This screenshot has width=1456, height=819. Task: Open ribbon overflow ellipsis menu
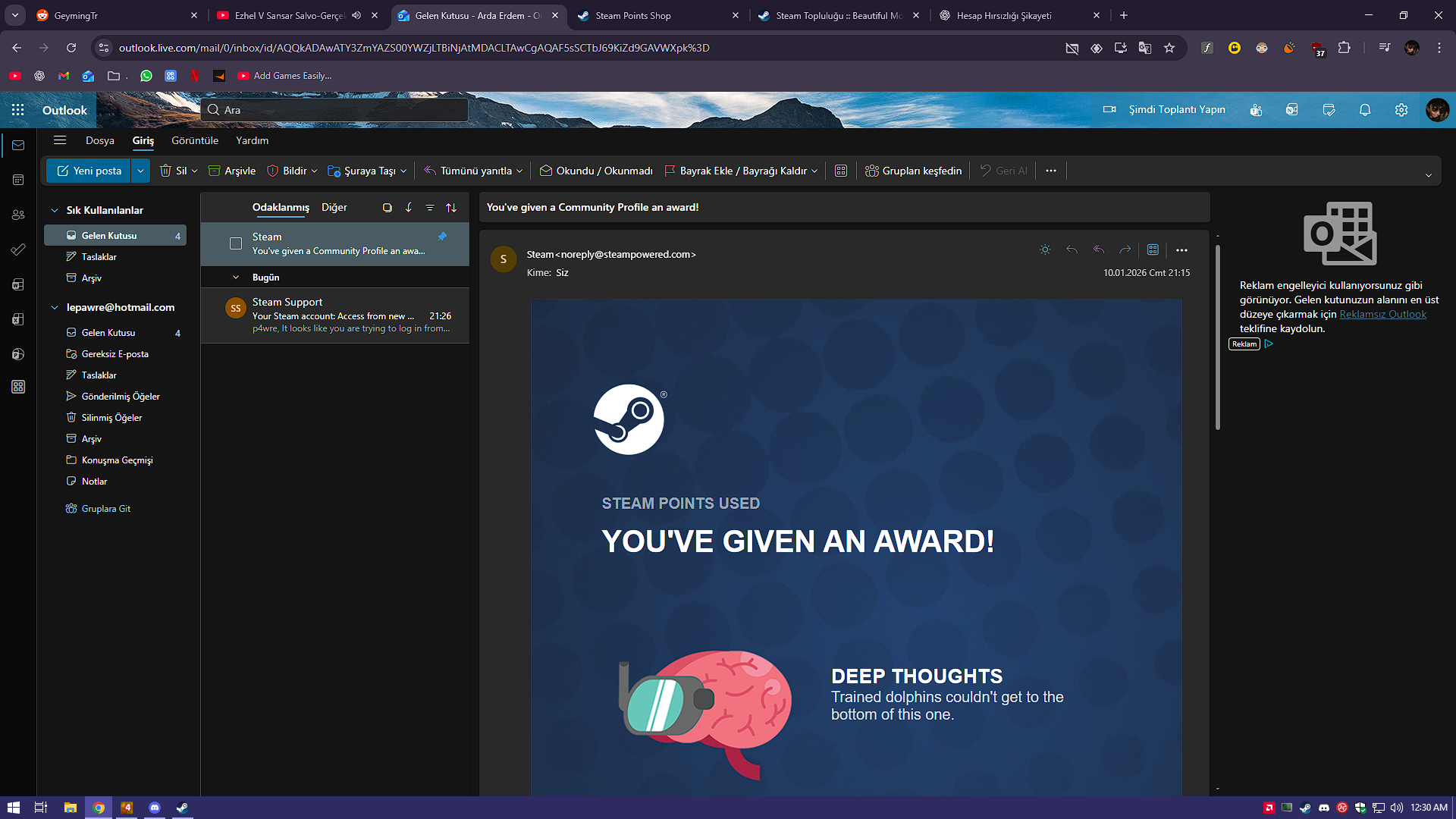coord(1050,171)
